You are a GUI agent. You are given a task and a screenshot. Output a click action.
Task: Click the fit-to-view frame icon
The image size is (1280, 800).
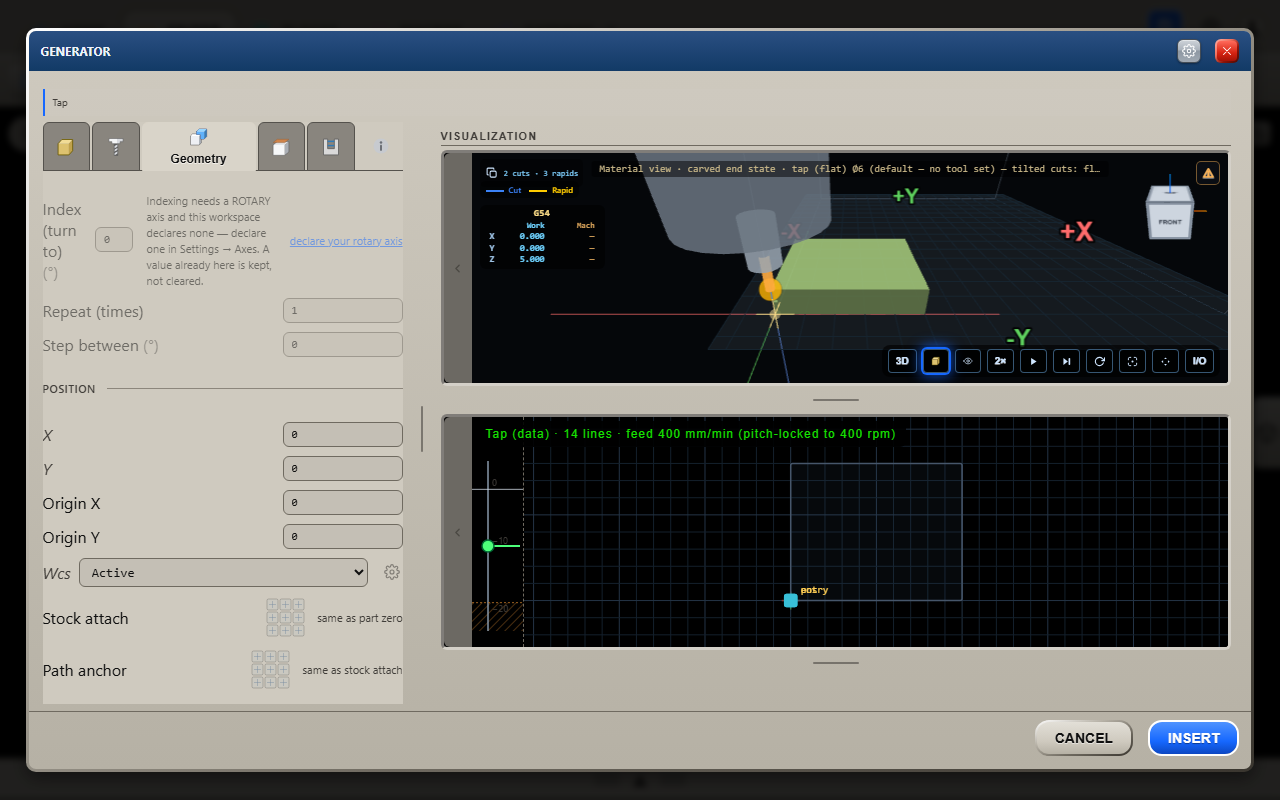(1132, 361)
